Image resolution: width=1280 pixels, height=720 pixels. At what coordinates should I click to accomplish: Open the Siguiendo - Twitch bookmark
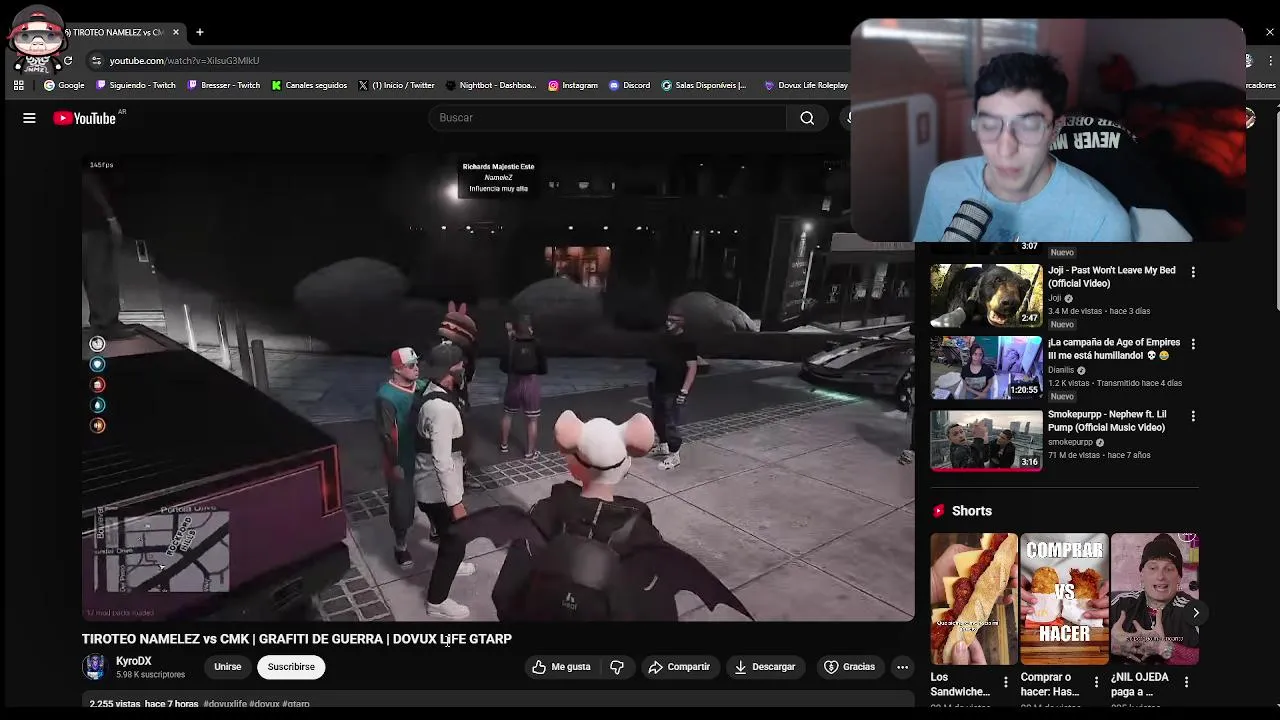(135, 85)
